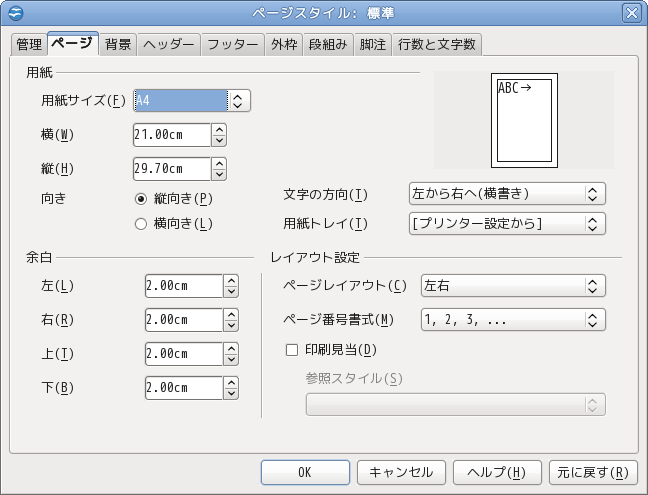The width and height of the screenshot is (648, 495).
Task: Select the 横向き landscape orientation
Action: [141, 223]
